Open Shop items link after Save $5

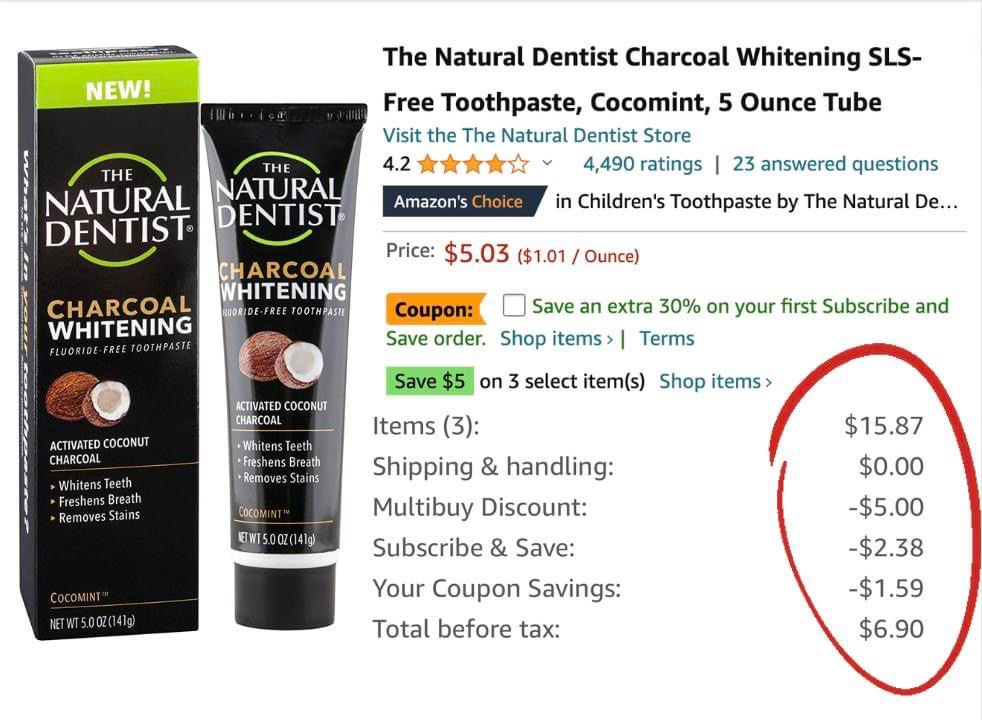715,381
